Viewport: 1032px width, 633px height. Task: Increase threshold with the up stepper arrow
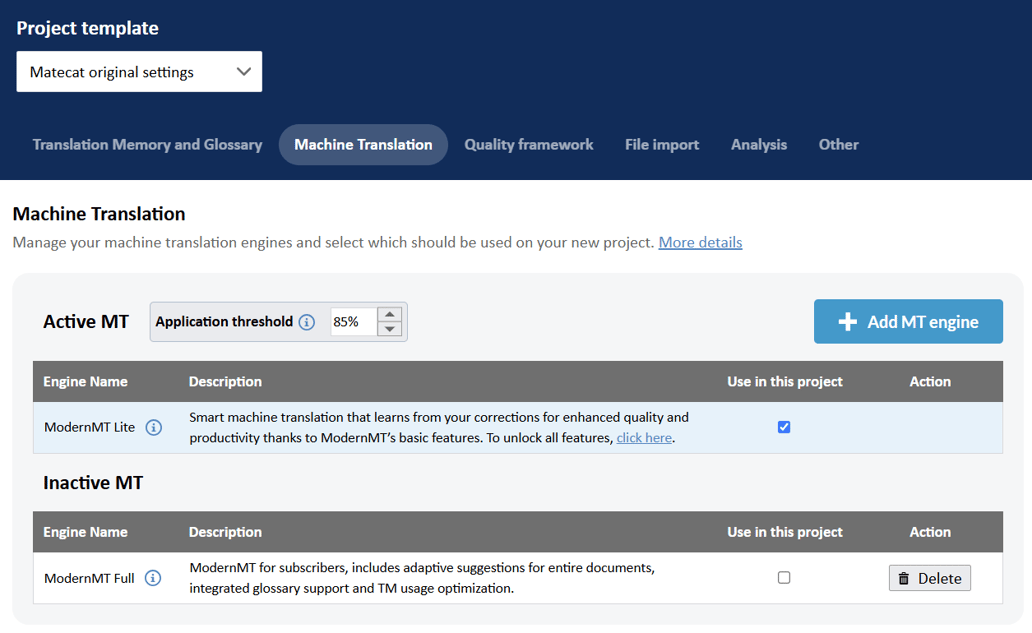click(389, 315)
